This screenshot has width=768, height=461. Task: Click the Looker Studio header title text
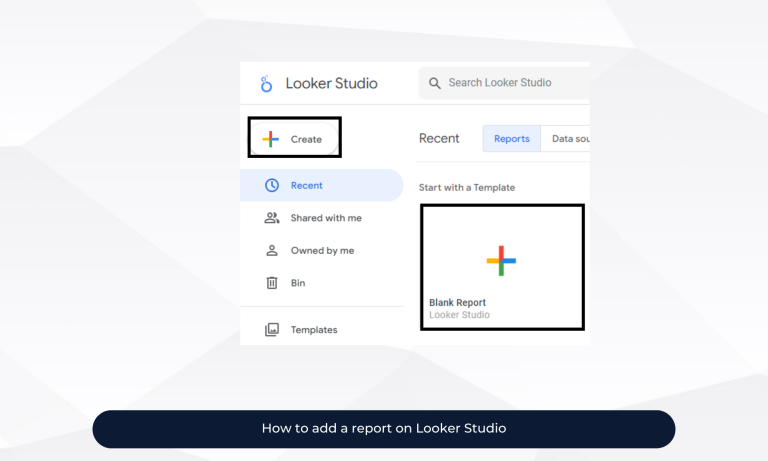(x=331, y=83)
